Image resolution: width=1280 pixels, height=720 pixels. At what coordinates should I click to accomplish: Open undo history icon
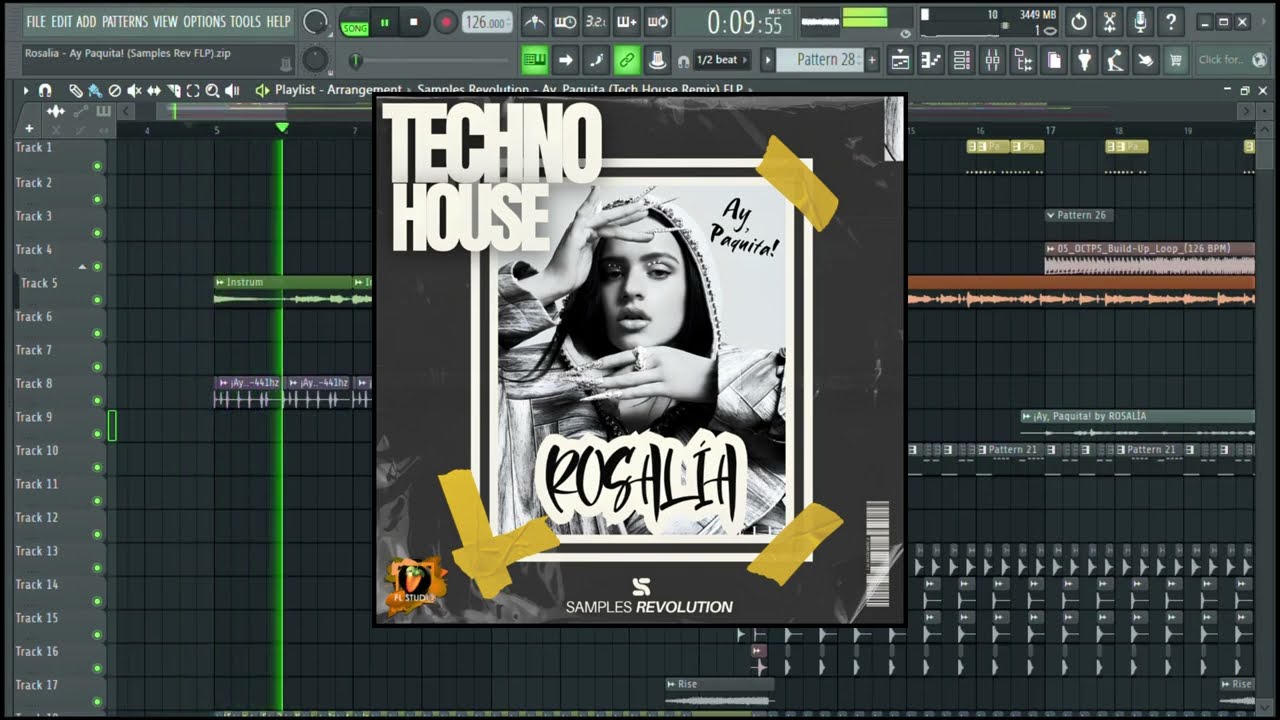tap(1079, 21)
